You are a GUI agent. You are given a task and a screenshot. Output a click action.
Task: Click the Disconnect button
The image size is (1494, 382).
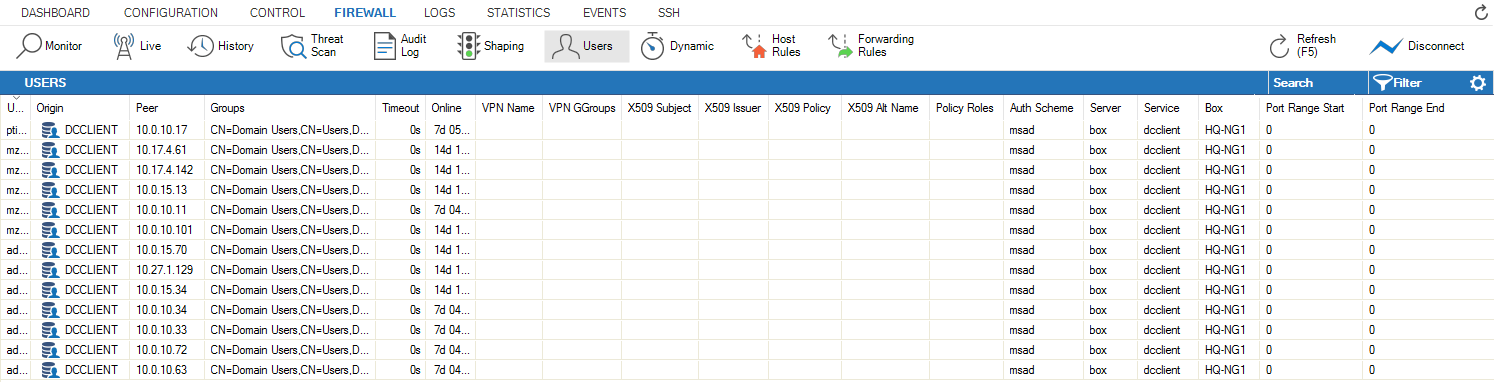(x=1417, y=46)
